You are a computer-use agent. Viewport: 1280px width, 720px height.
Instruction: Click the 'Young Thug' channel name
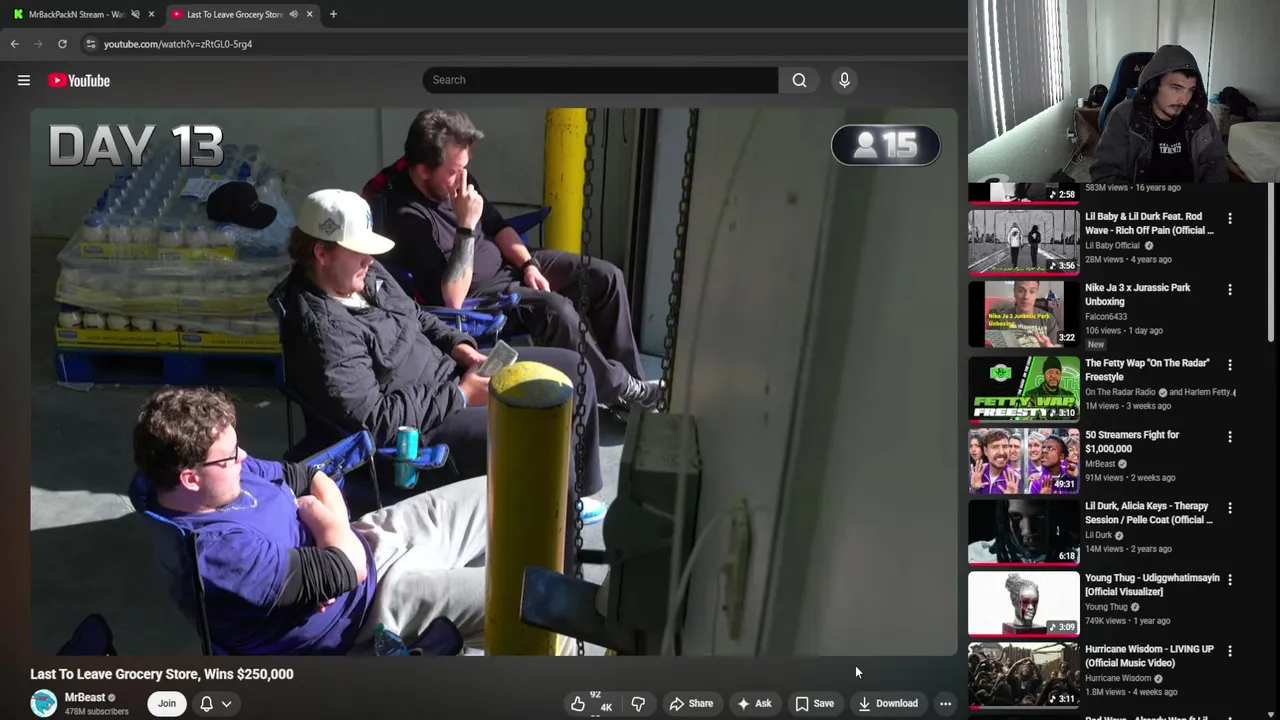pos(1106,607)
